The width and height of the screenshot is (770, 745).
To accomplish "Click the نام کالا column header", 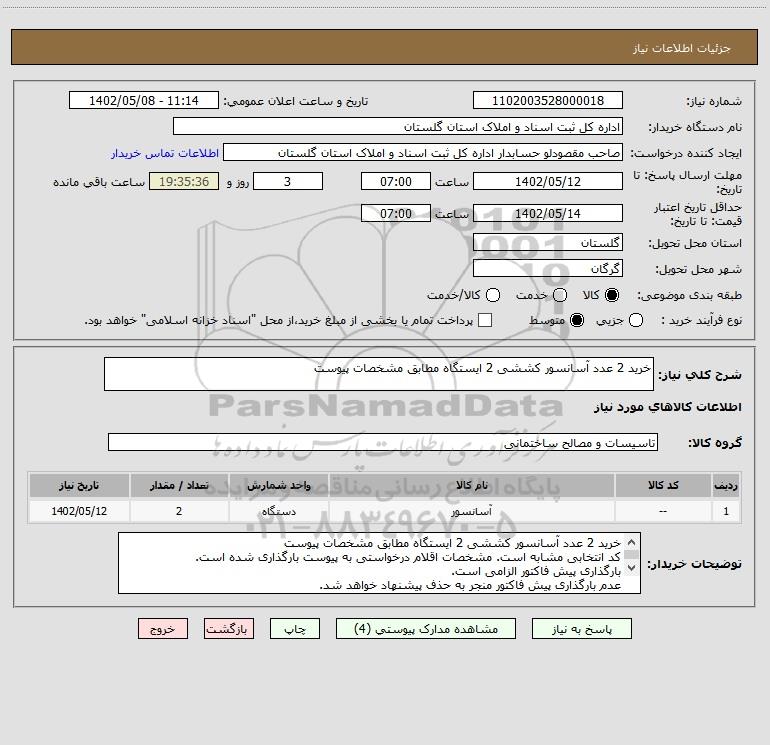I will 472,485.
